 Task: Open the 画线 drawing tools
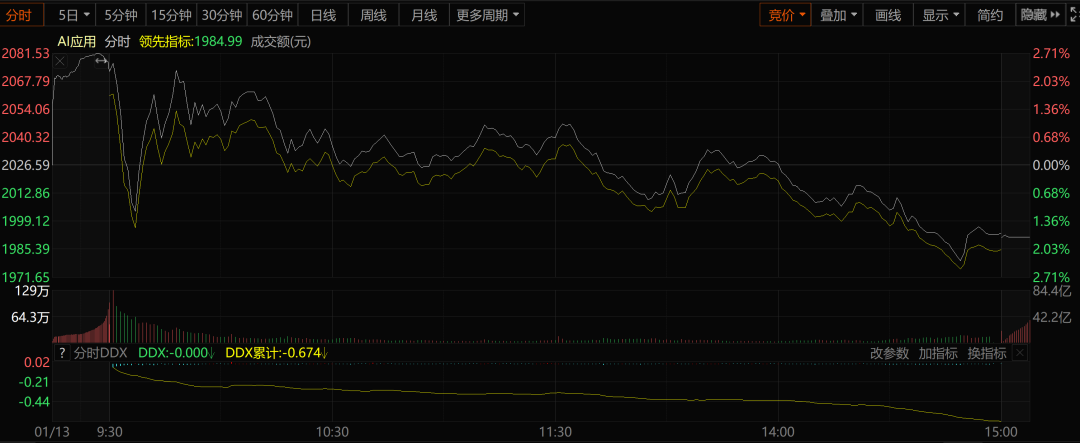coord(888,15)
